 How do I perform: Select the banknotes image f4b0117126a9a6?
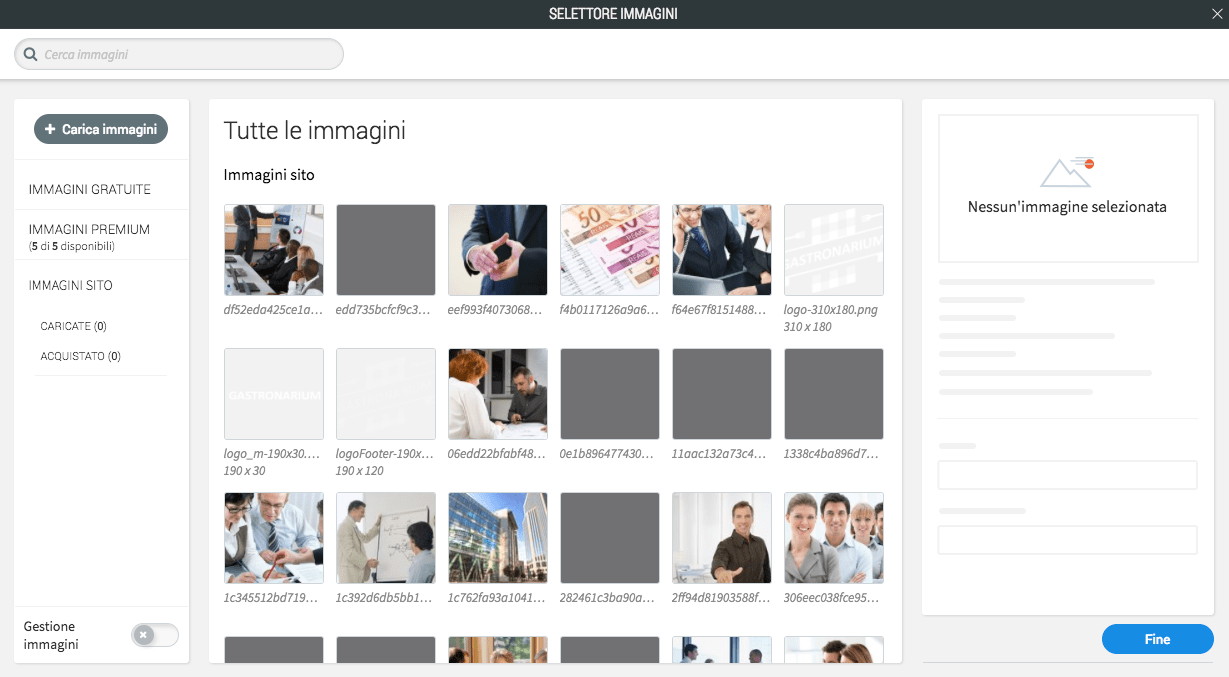coord(610,250)
